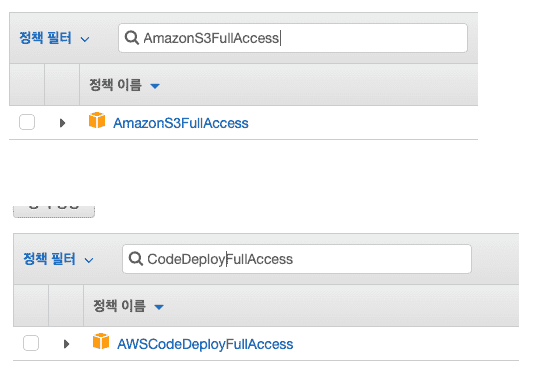539x380 pixels.
Task: Click the search field containing AmazonS3FullAccess
Action: point(293,38)
